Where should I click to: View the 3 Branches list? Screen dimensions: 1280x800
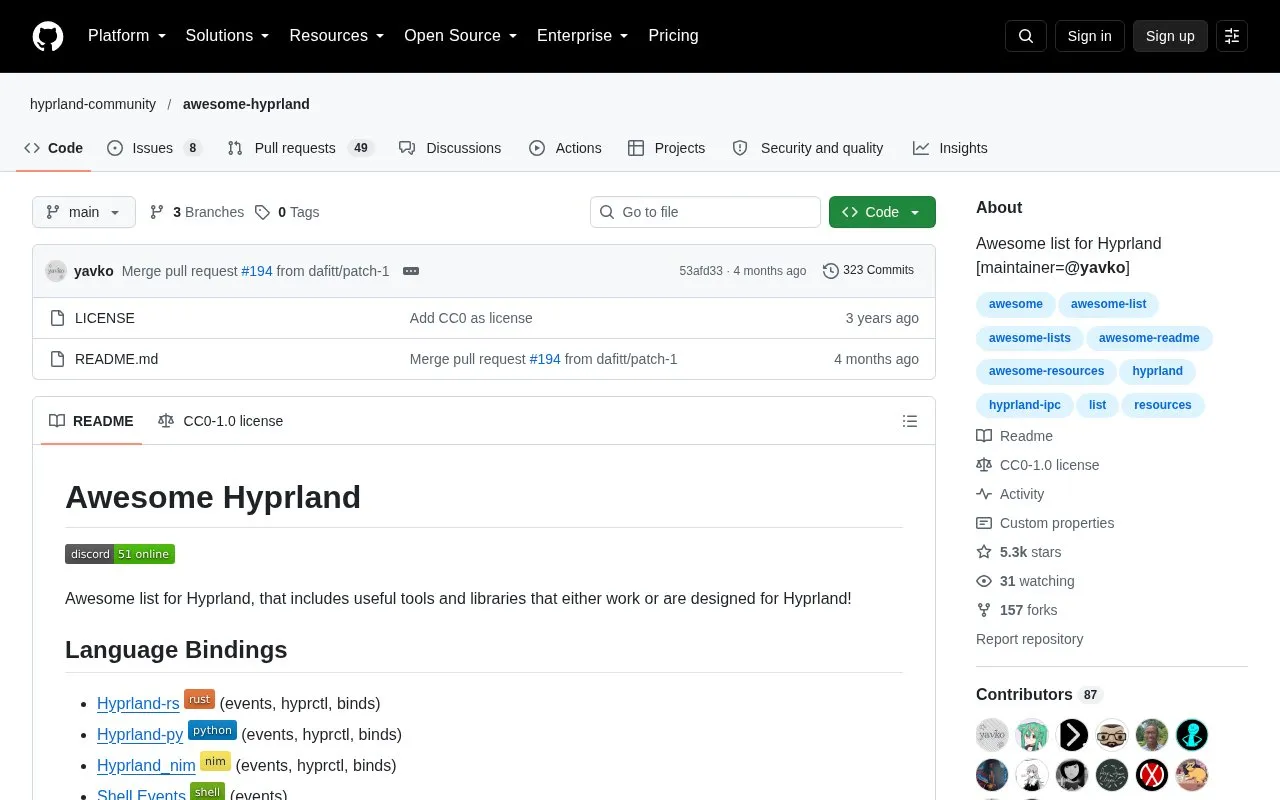197,212
